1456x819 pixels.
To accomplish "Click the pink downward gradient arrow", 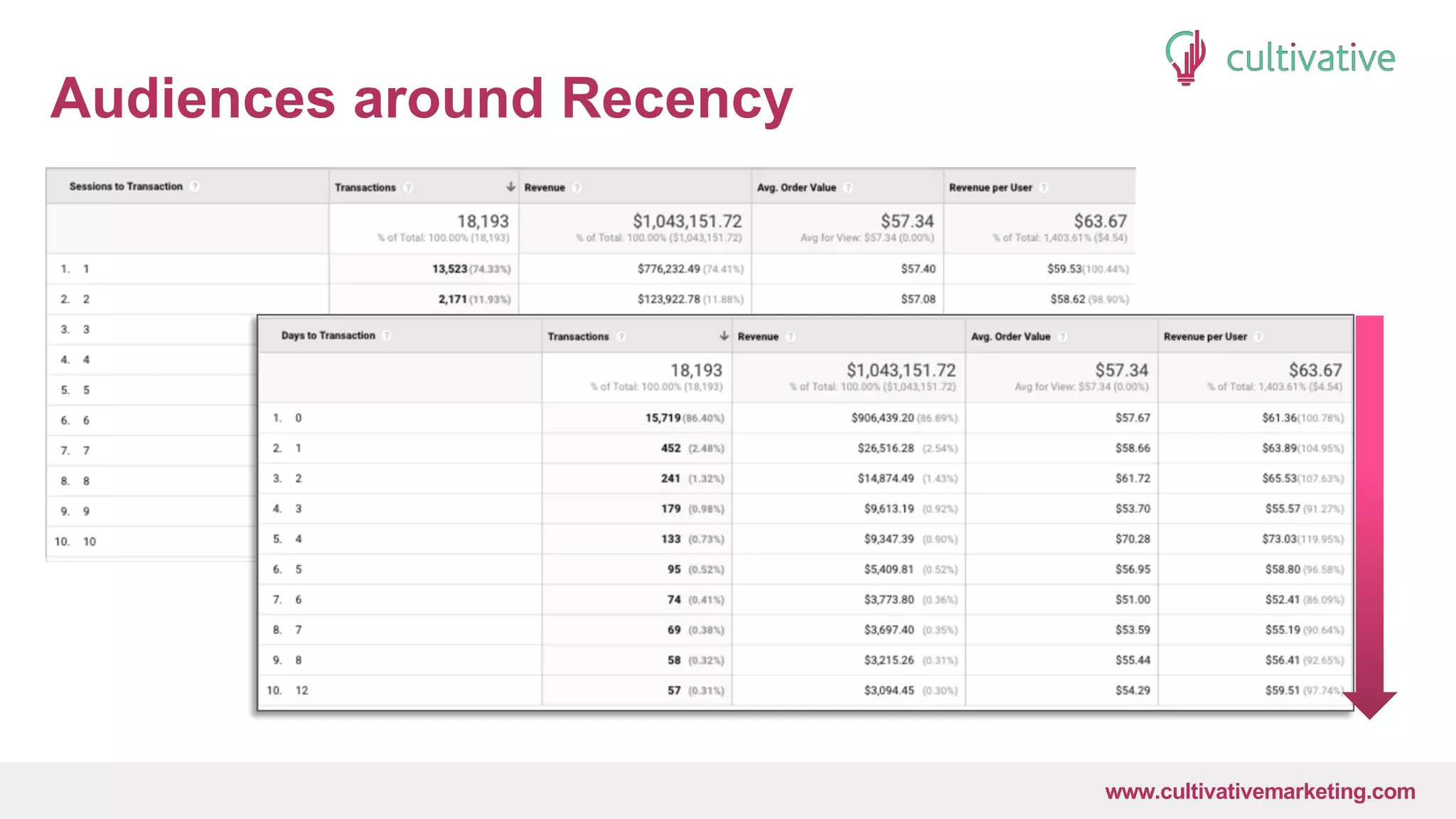I will click(x=1369, y=512).
